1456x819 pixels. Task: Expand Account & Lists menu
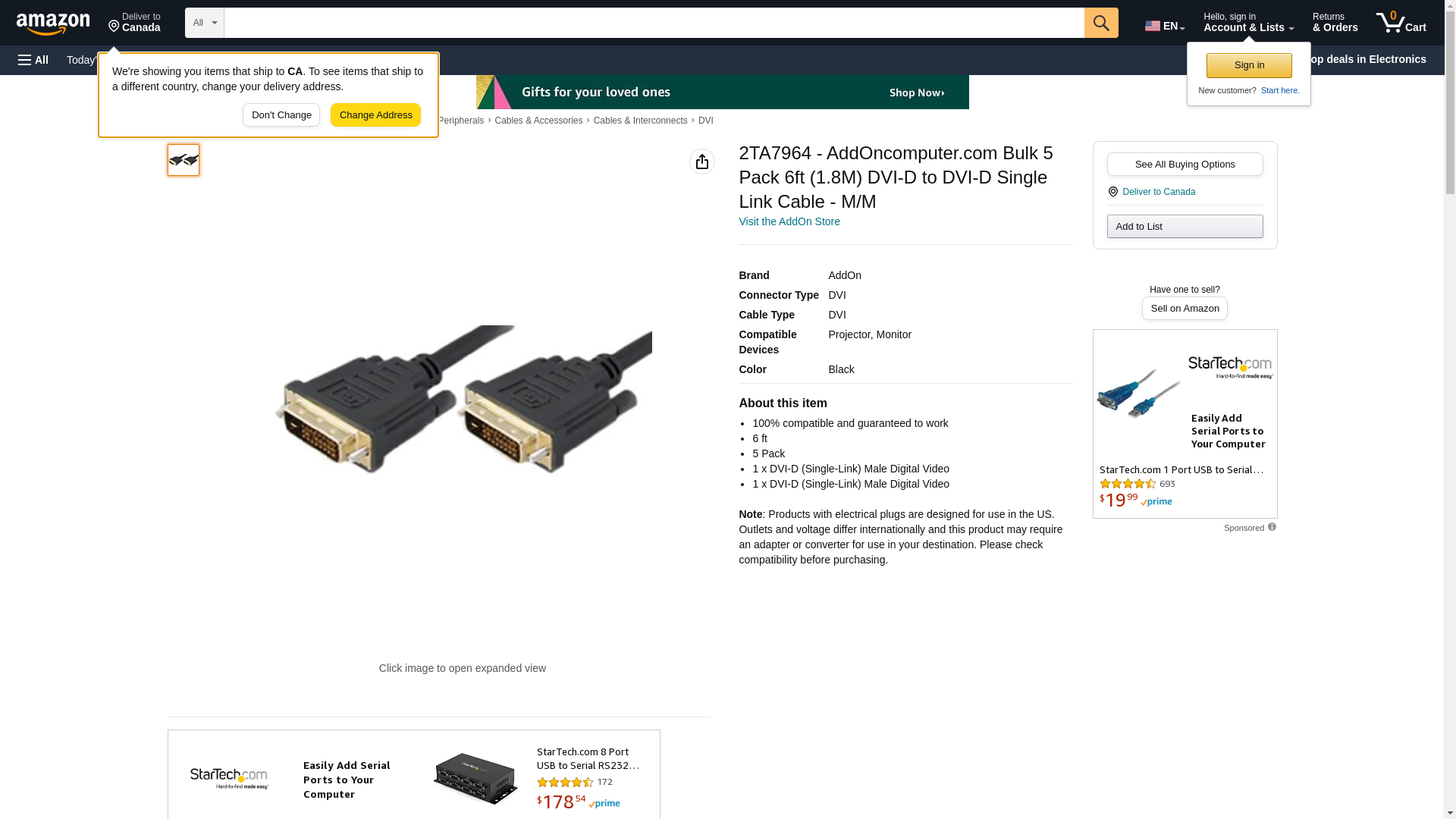pos(1248,23)
